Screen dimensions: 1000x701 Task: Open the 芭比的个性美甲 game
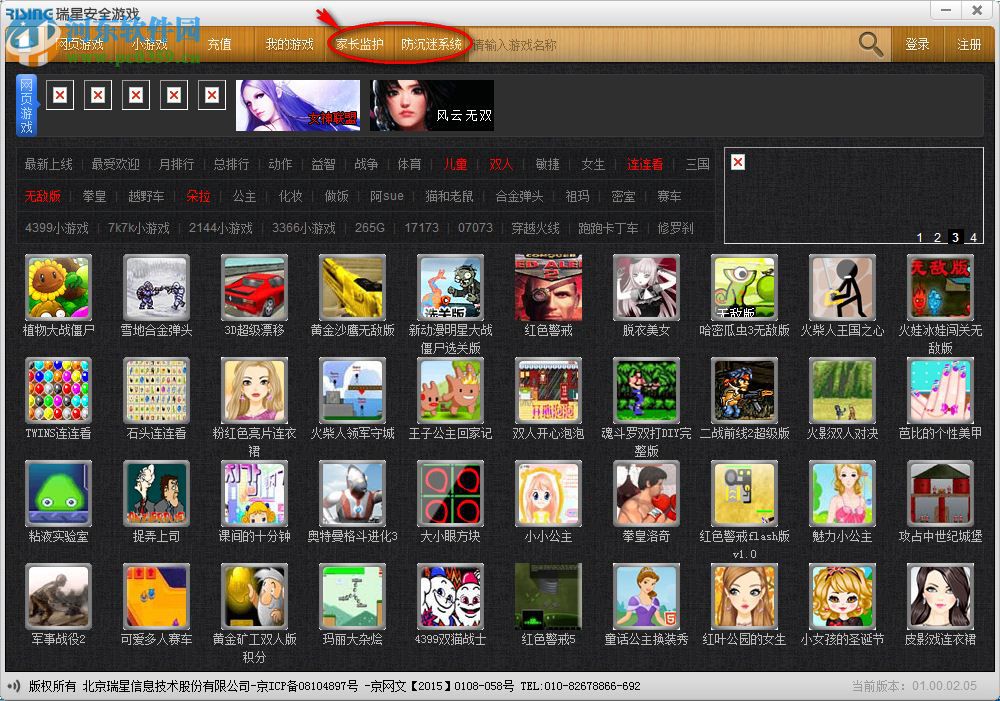point(941,391)
